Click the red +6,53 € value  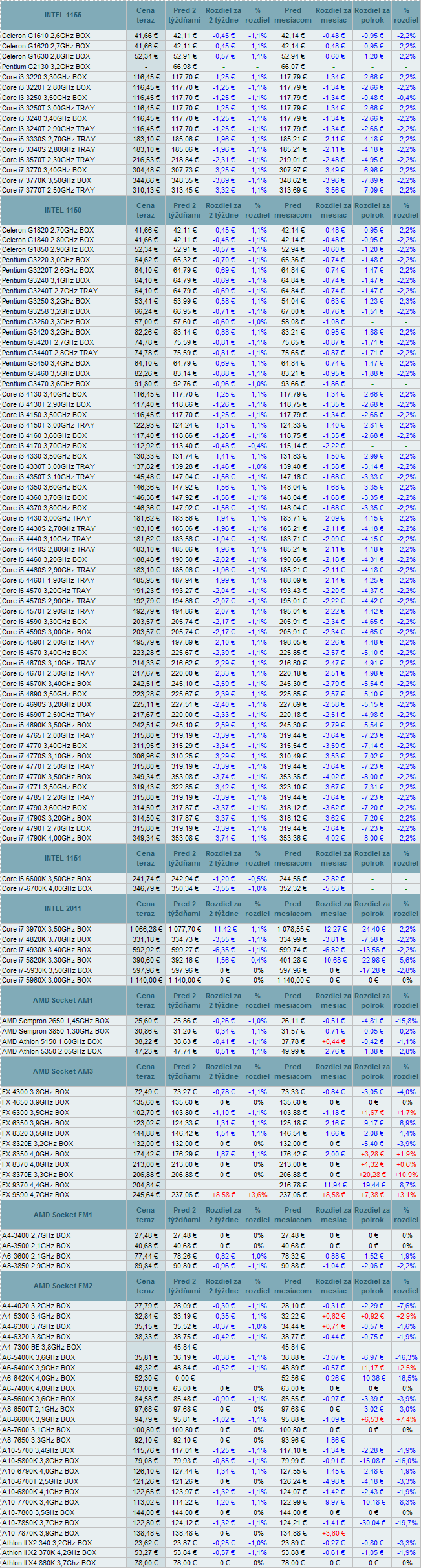372,1419
